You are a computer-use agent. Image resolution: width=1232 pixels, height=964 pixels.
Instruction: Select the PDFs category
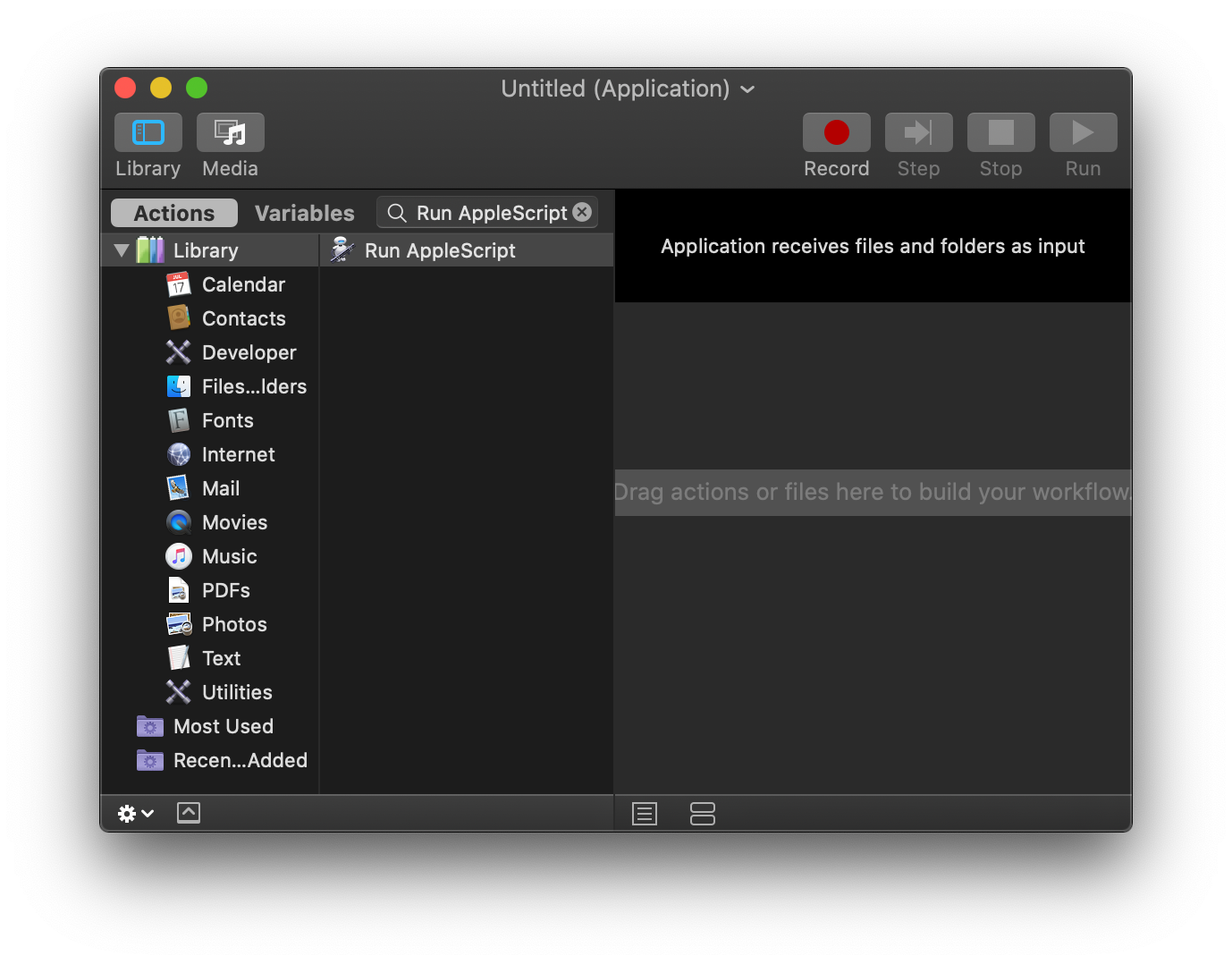210,590
